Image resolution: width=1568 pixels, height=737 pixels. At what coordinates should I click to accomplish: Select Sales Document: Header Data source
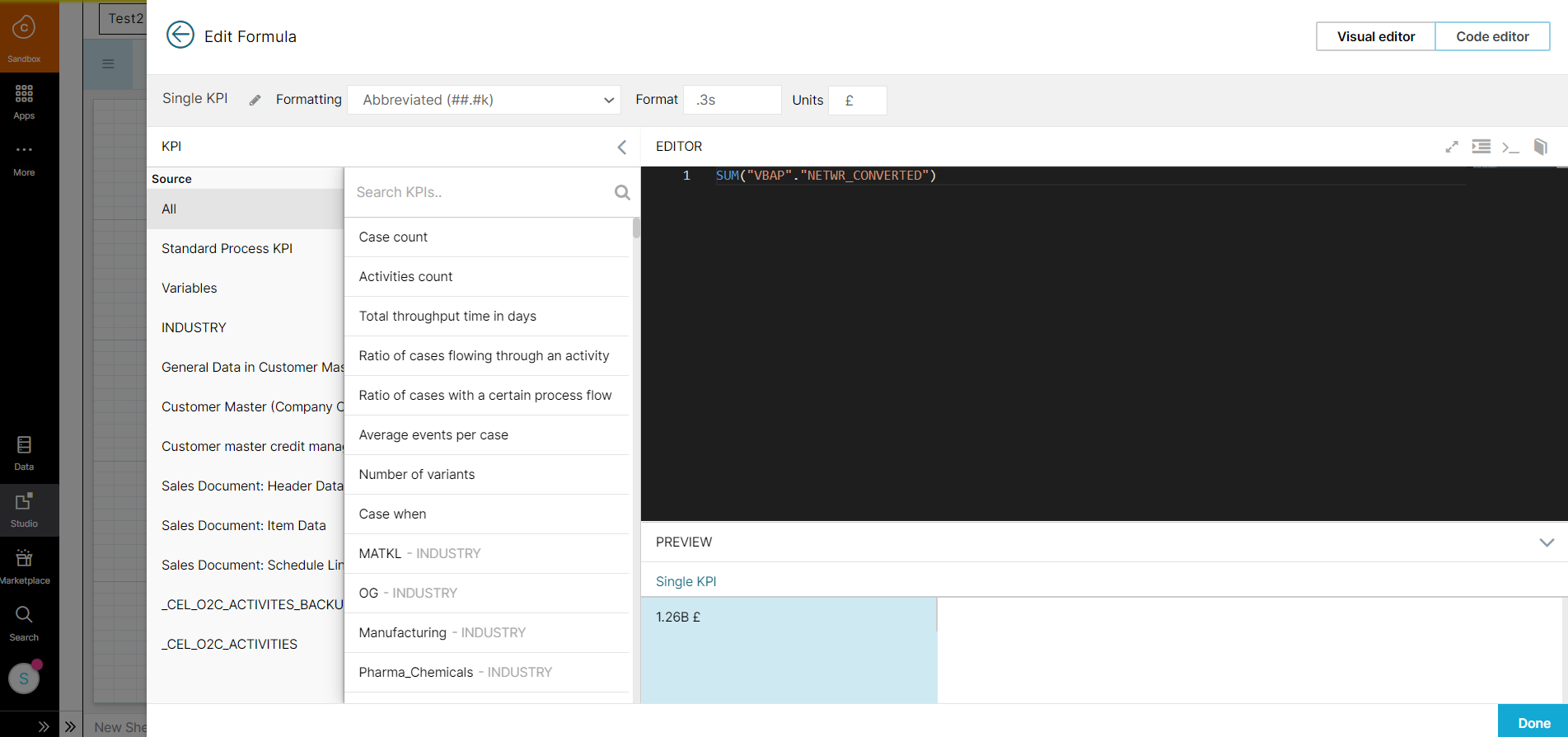(246, 486)
